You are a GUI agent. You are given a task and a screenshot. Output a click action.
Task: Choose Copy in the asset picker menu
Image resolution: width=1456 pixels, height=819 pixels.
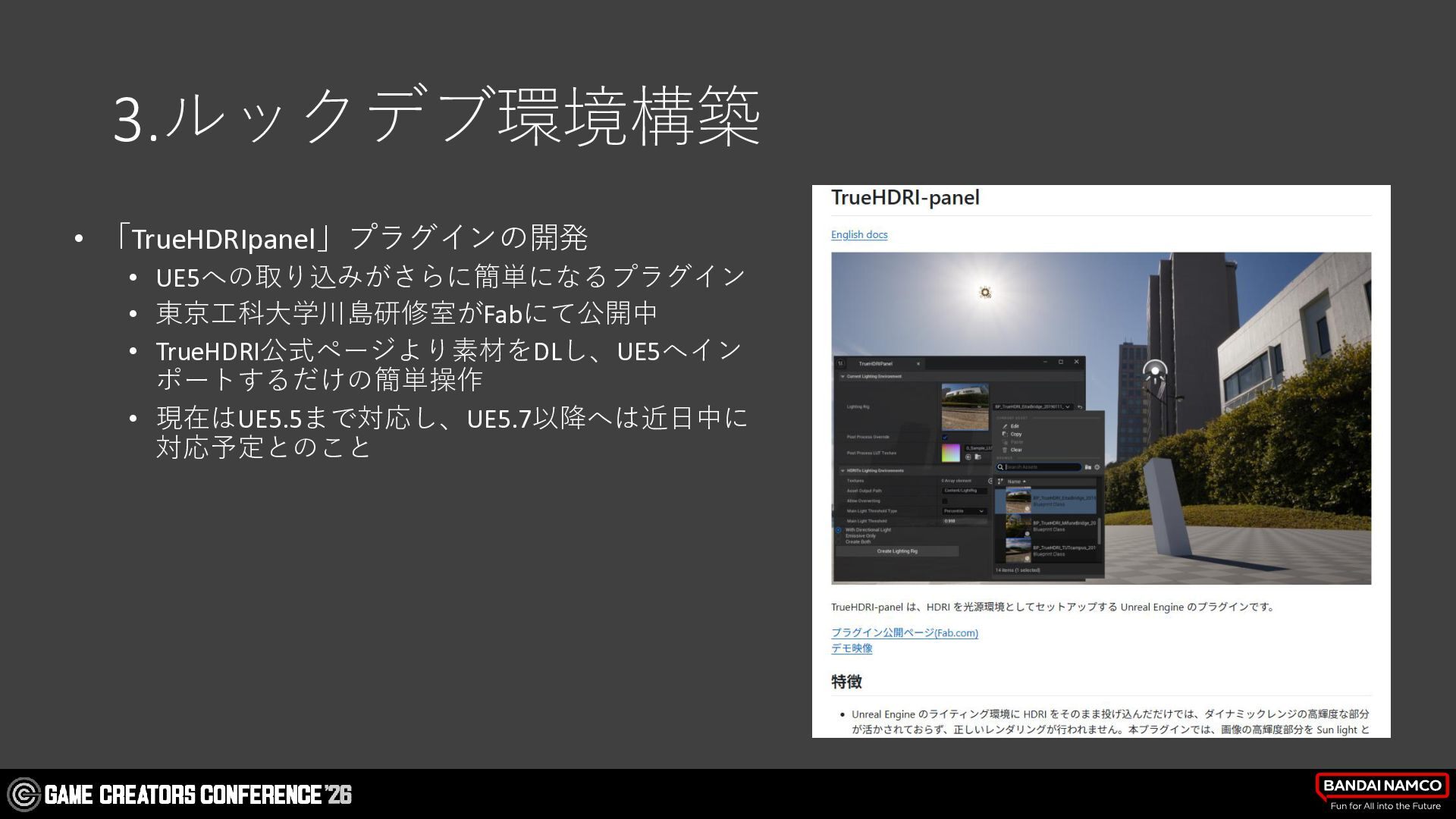(x=1016, y=435)
